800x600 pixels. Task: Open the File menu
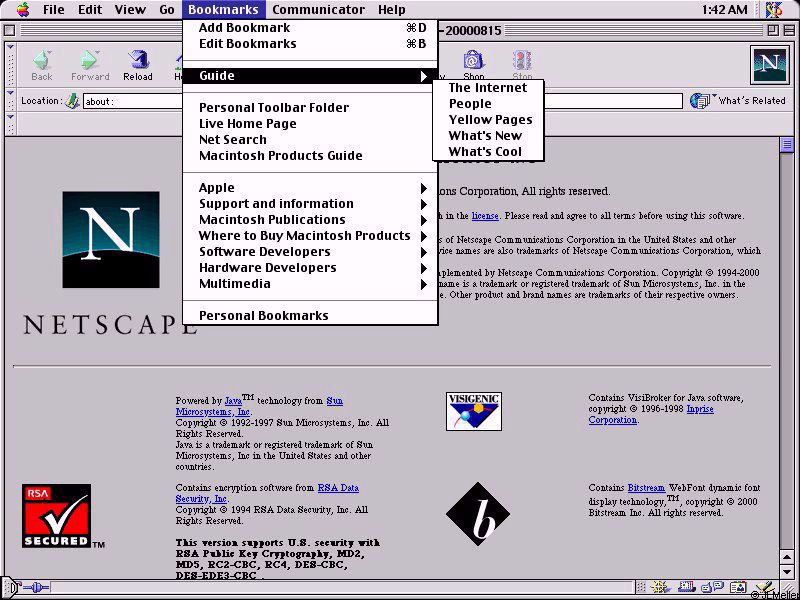coord(54,10)
